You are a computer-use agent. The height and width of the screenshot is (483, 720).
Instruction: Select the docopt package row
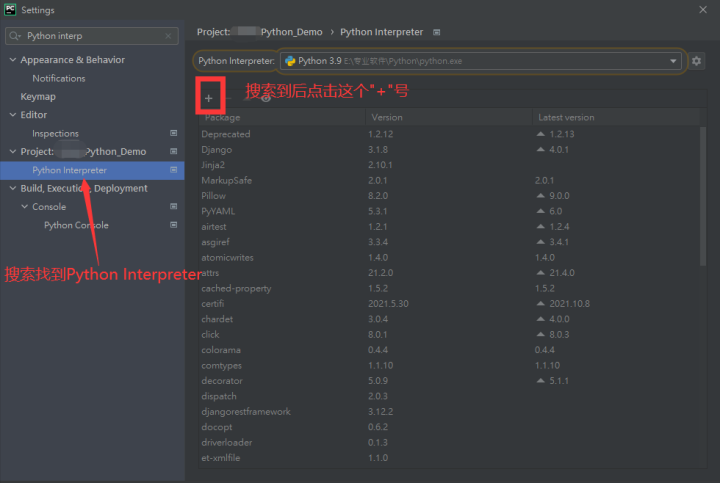pos(449,427)
